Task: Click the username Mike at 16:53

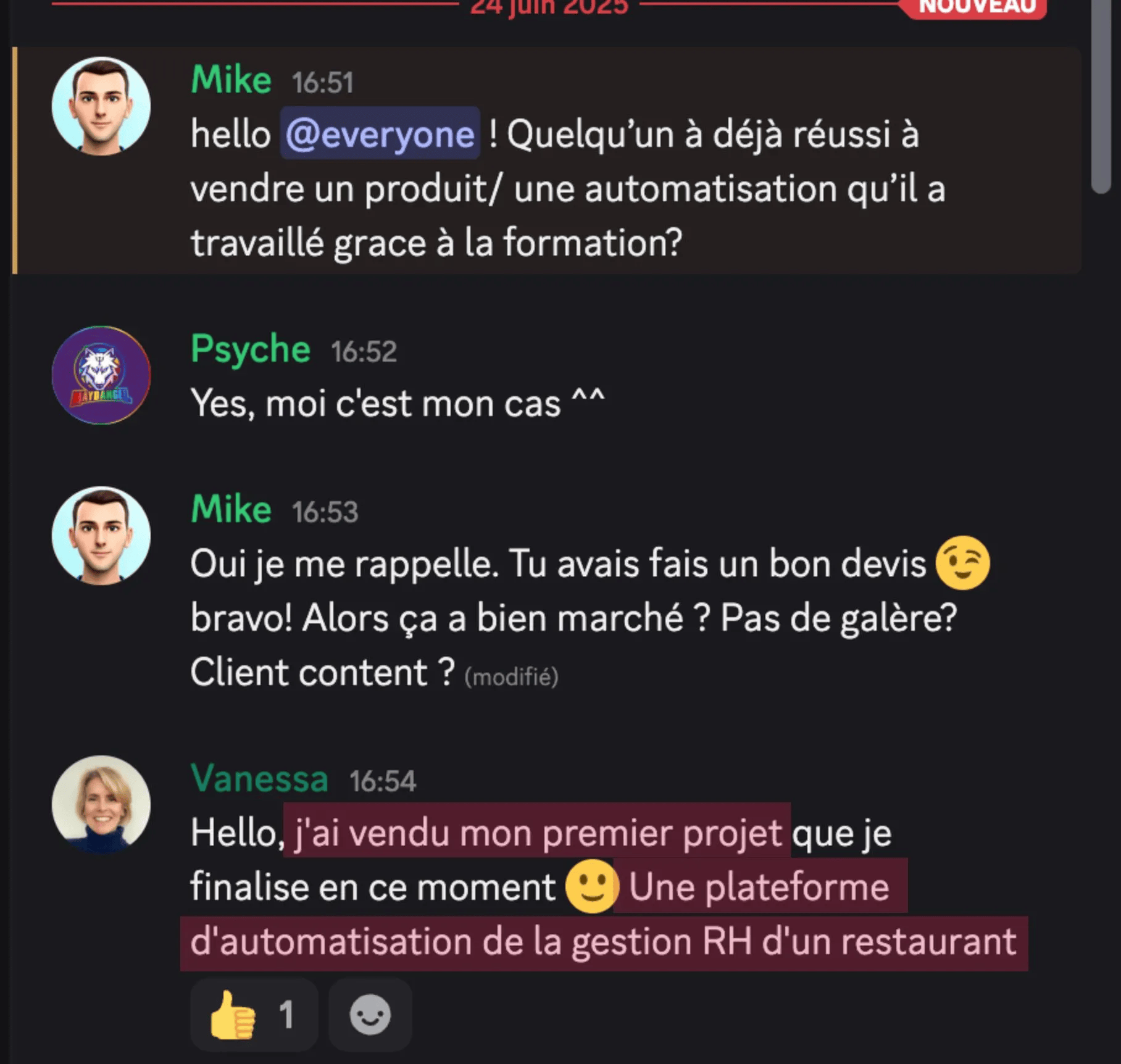Action: tap(231, 509)
